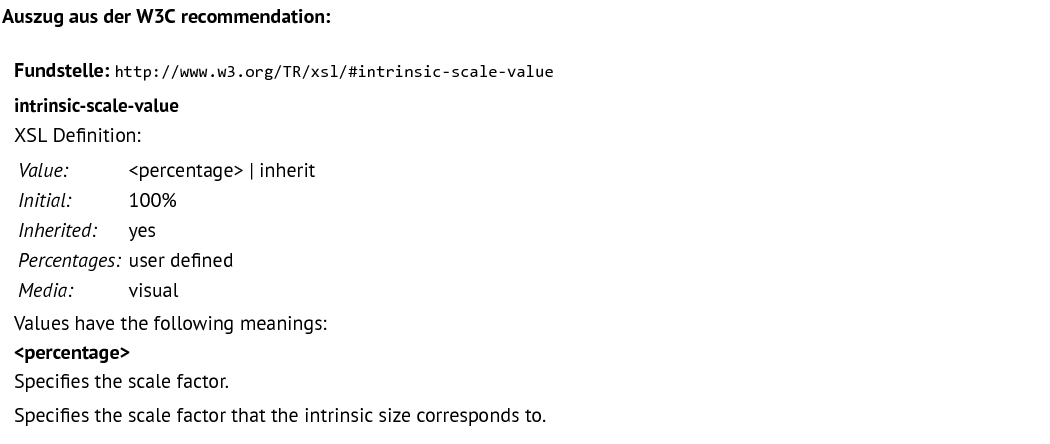
Task: Click the bold '<percentage>' term
Action: pos(72,353)
